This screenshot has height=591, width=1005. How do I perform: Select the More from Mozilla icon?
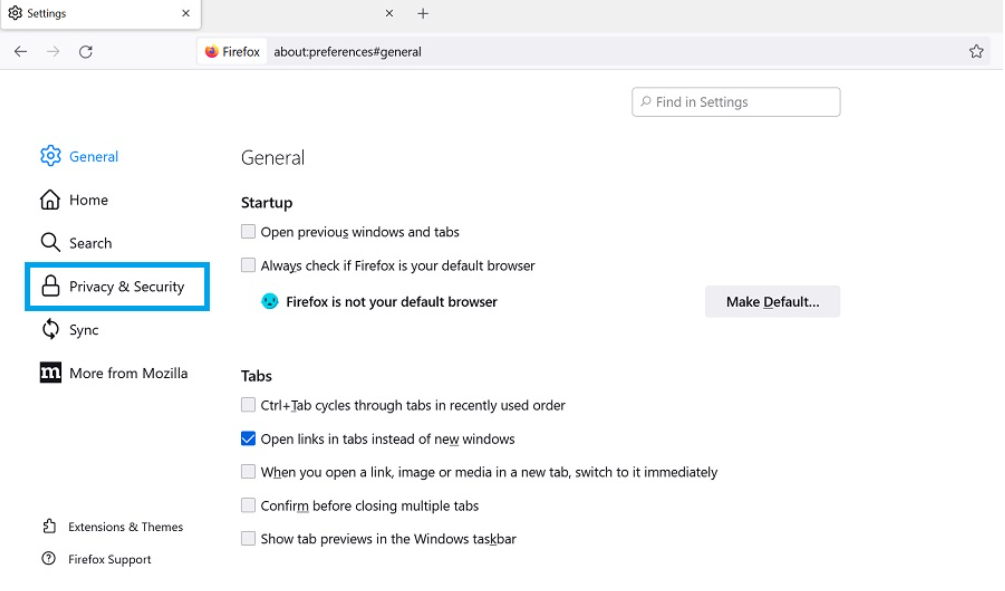50,372
